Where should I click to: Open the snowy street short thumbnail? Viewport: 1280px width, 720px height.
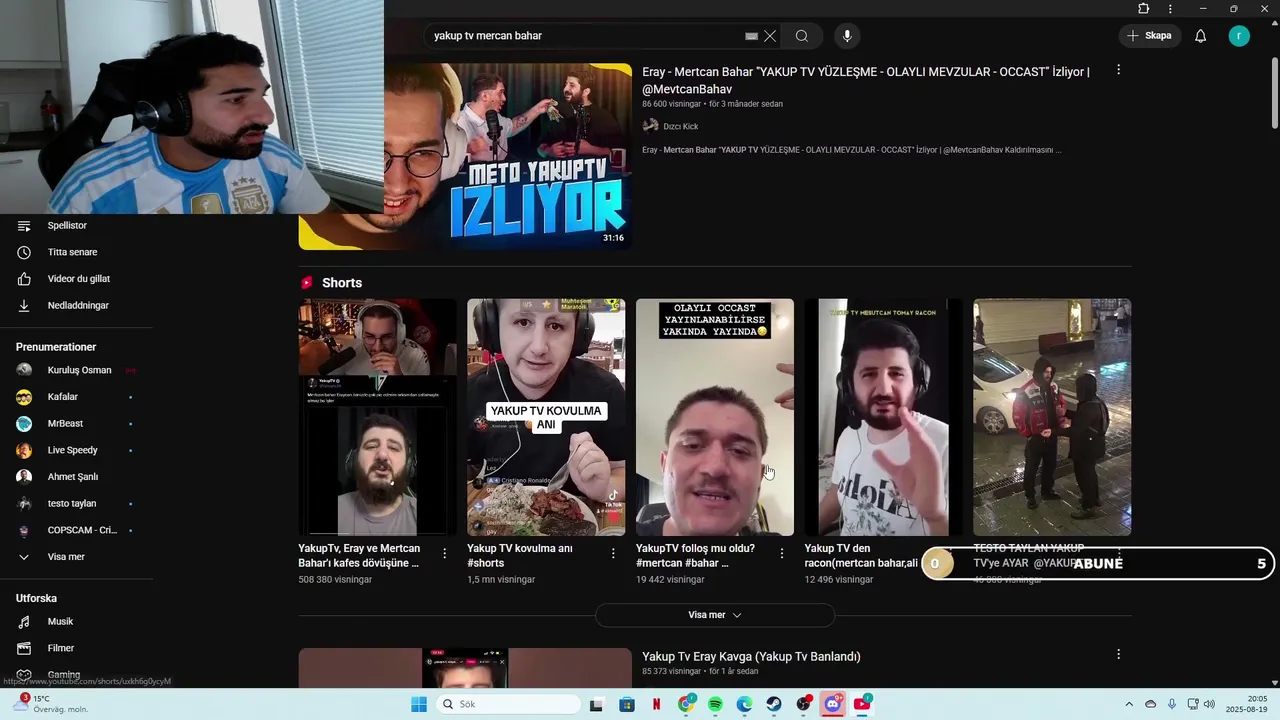tap(1052, 417)
